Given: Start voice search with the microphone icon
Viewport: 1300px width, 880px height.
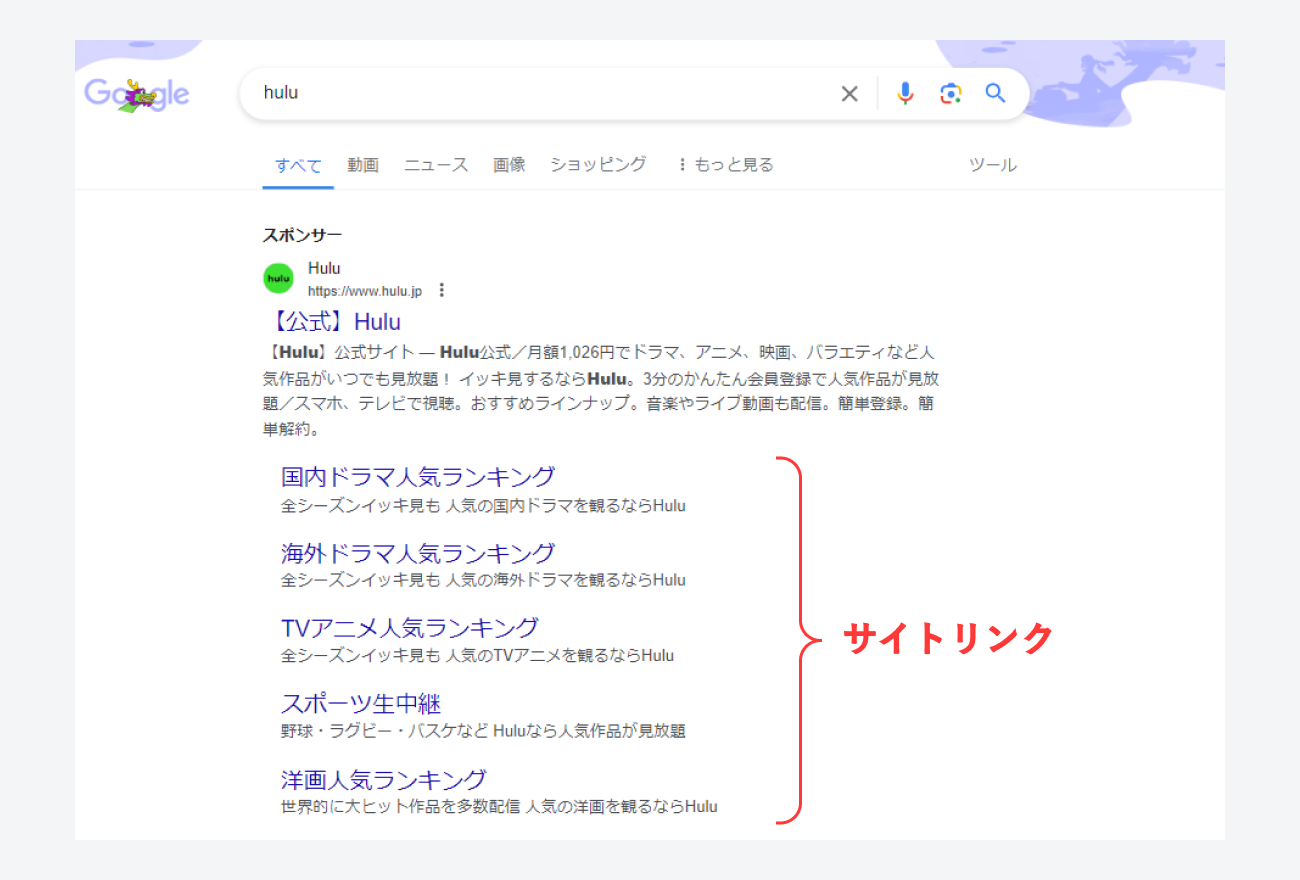Looking at the screenshot, I should (x=905, y=93).
